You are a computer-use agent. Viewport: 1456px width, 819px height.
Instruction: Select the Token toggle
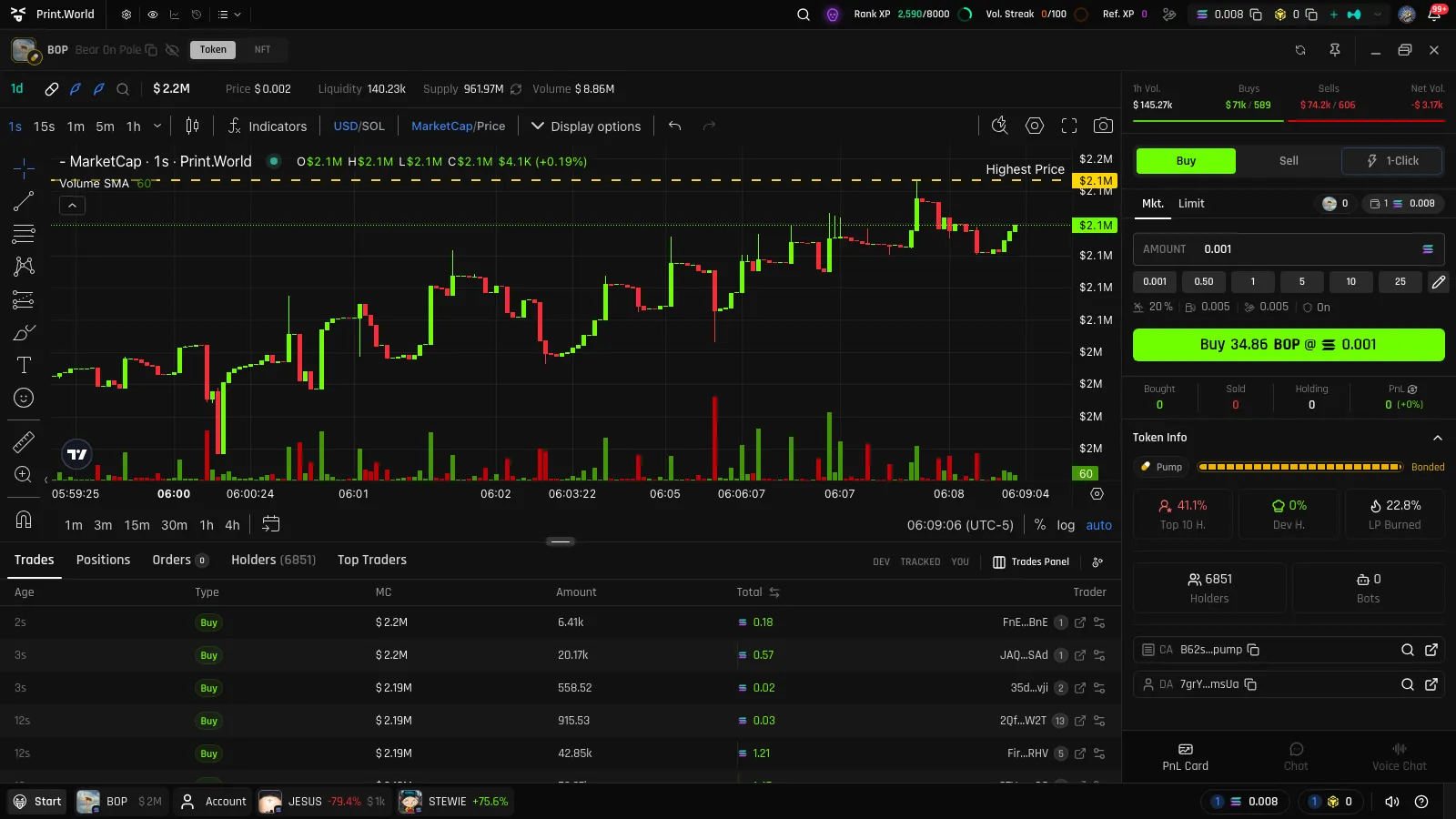pos(213,50)
